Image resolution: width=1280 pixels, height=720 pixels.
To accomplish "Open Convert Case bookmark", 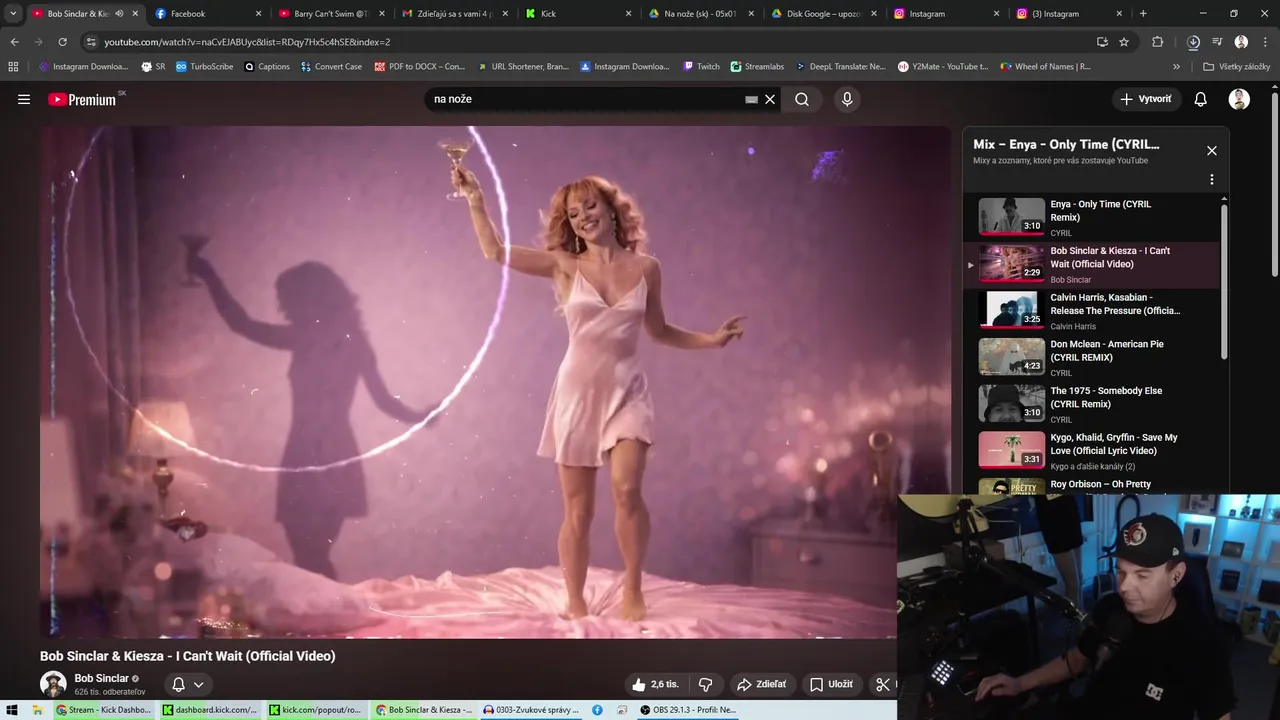I will coord(331,67).
